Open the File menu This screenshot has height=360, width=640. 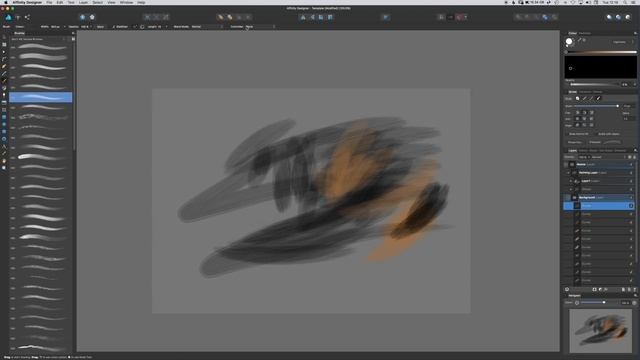49,2
